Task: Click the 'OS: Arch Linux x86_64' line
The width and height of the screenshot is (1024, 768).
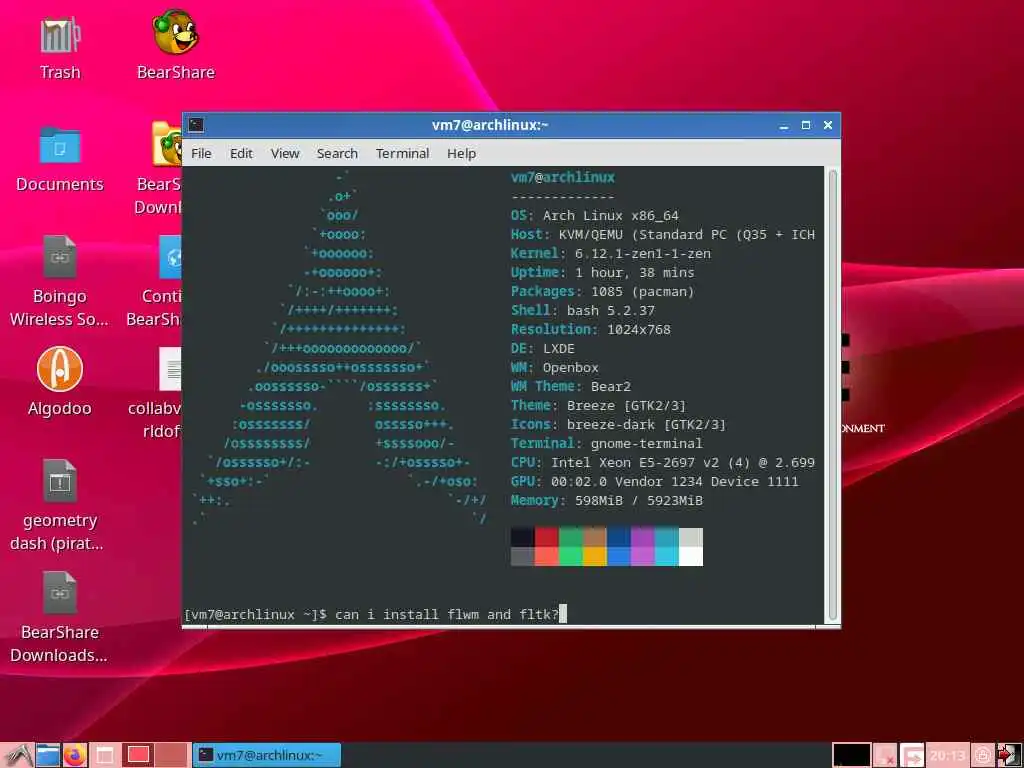Action: click(595, 216)
